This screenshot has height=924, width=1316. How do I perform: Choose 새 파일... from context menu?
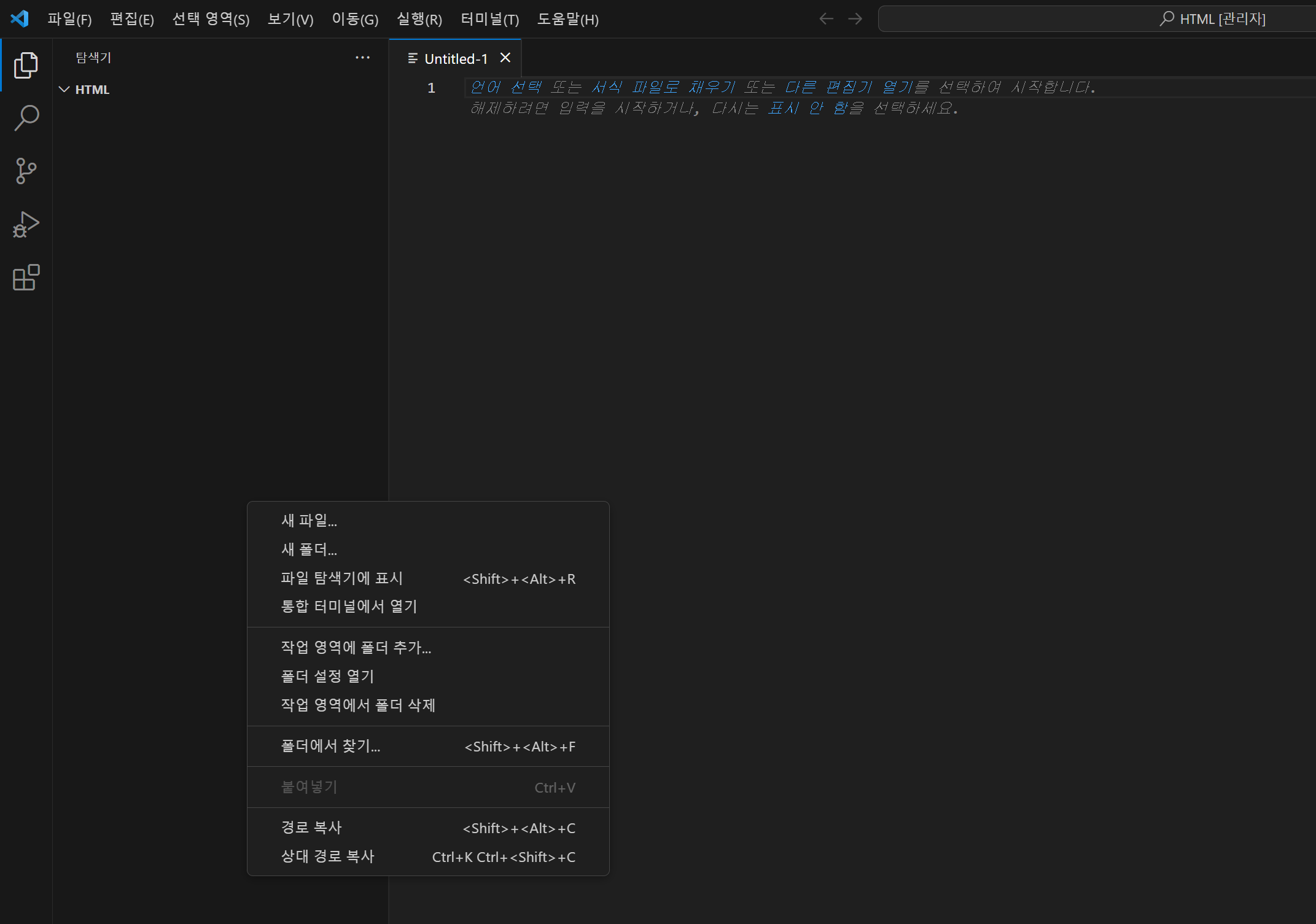tap(309, 521)
